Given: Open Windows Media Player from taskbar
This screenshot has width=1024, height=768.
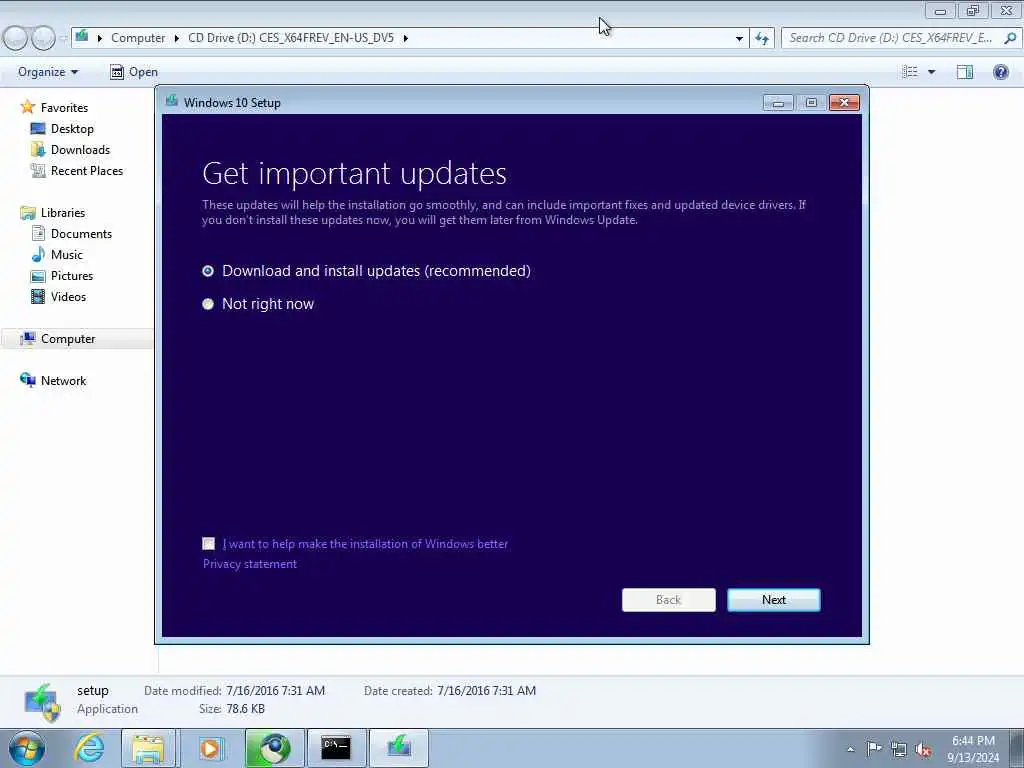Looking at the screenshot, I should pyautogui.click(x=210, y=748).
